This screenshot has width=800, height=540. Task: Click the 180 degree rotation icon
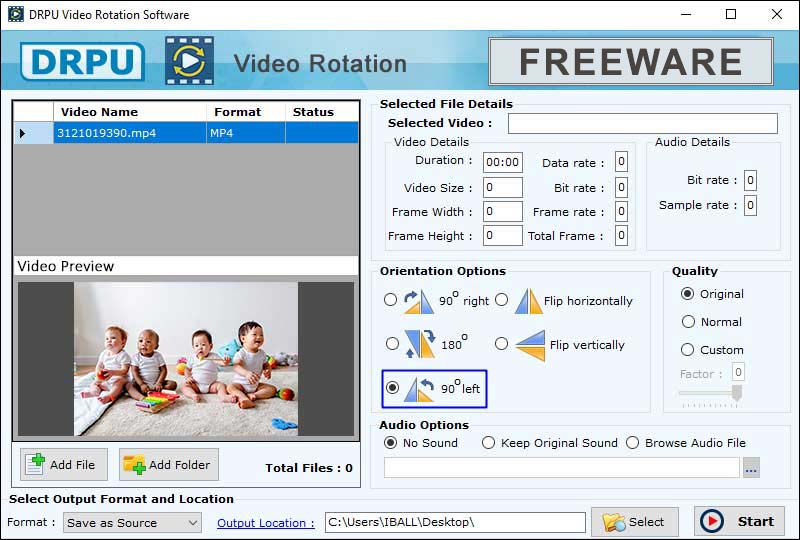tap(420, 343)
